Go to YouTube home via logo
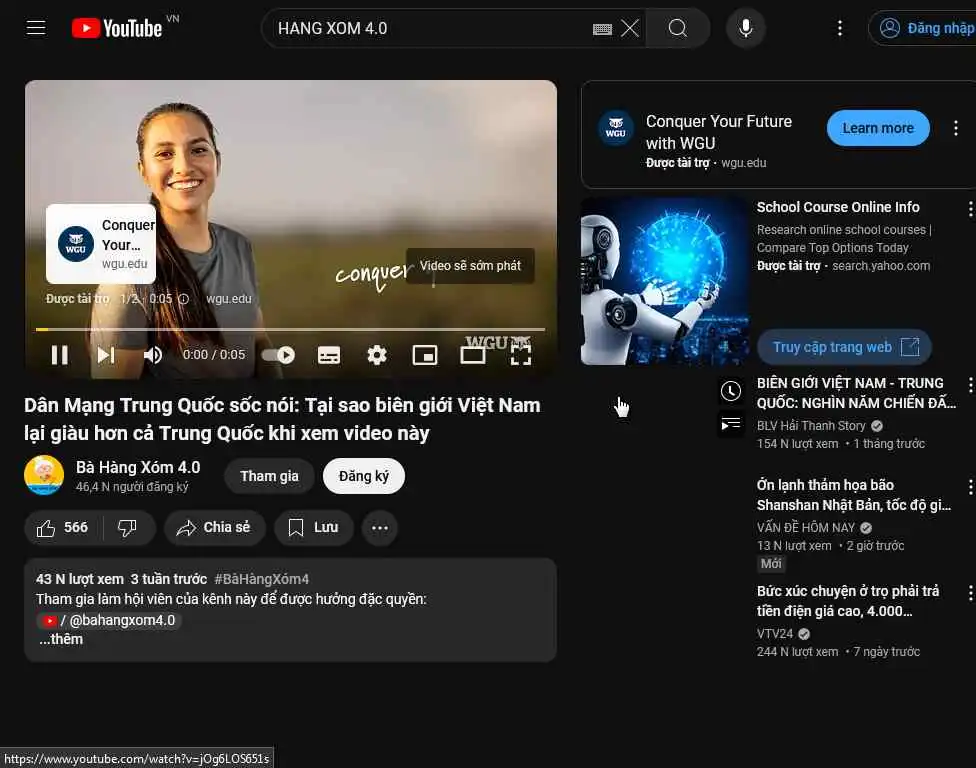The height and width of the screenshot is (768, 976). coord(118,28)
